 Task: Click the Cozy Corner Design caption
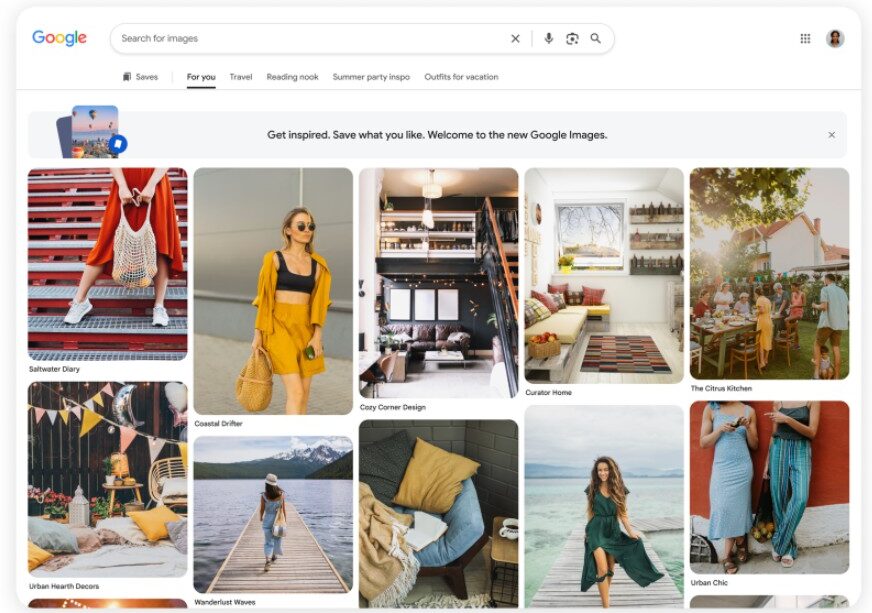pos(393,407)
